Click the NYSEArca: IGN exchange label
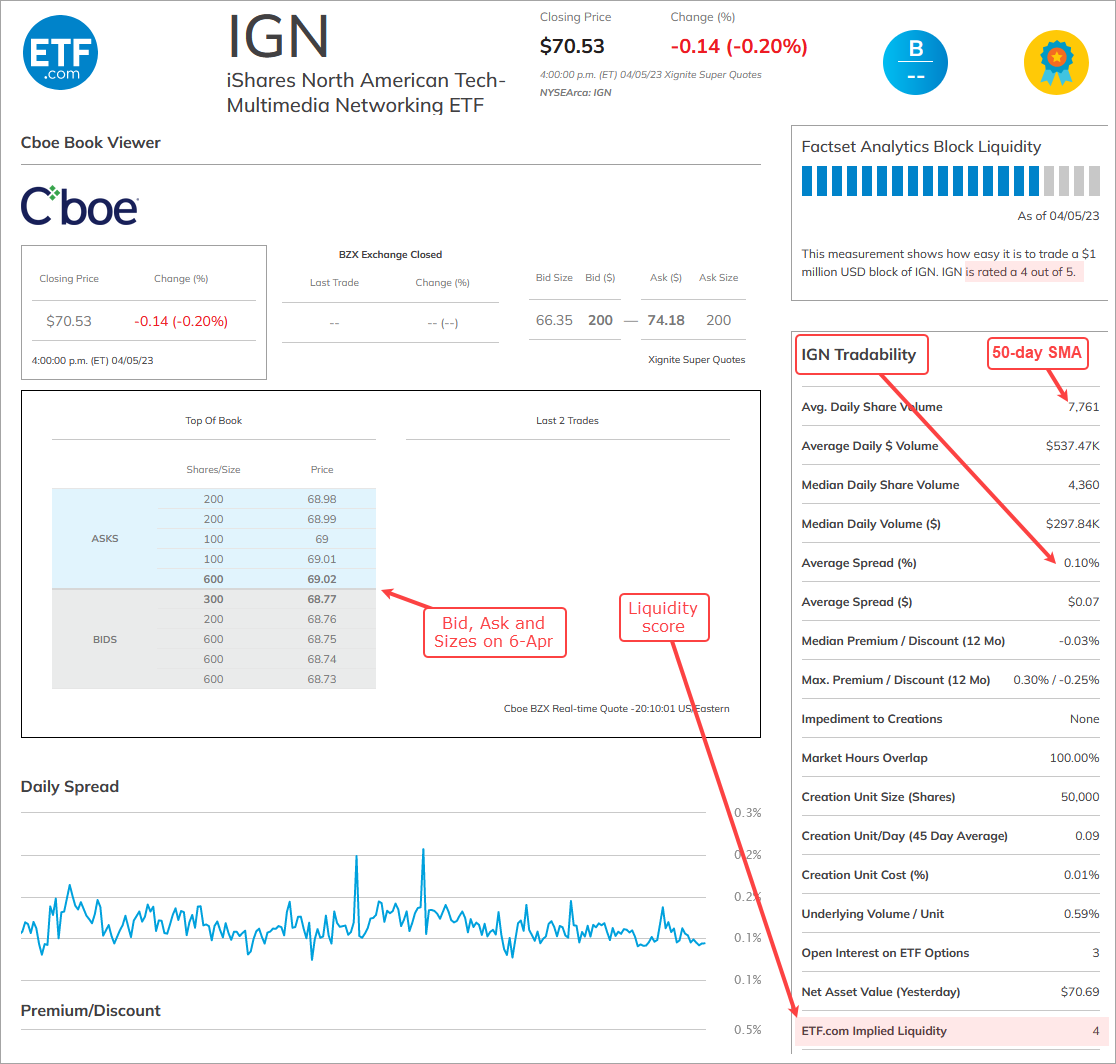Screen dimensions: 1116x1064 (x=575, y=93)
